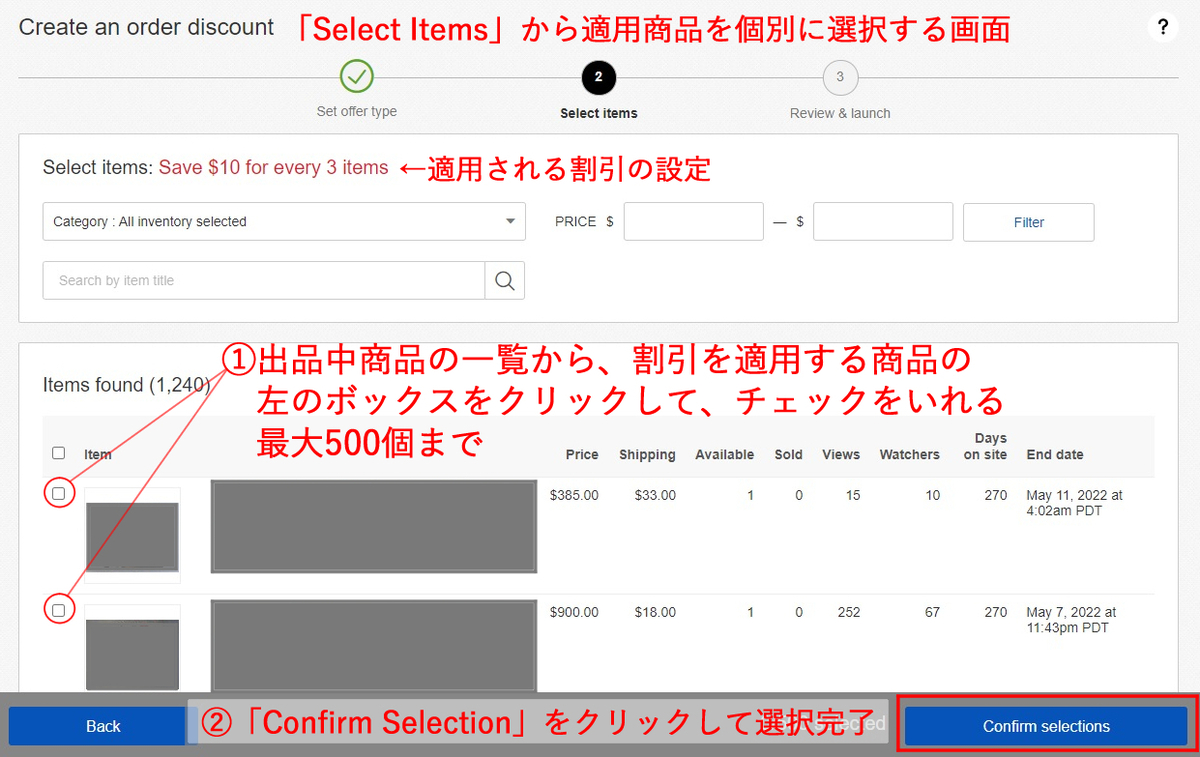Click the completed Set offer type checkmark
The image size is (1200, 757).
pos(357,76)
